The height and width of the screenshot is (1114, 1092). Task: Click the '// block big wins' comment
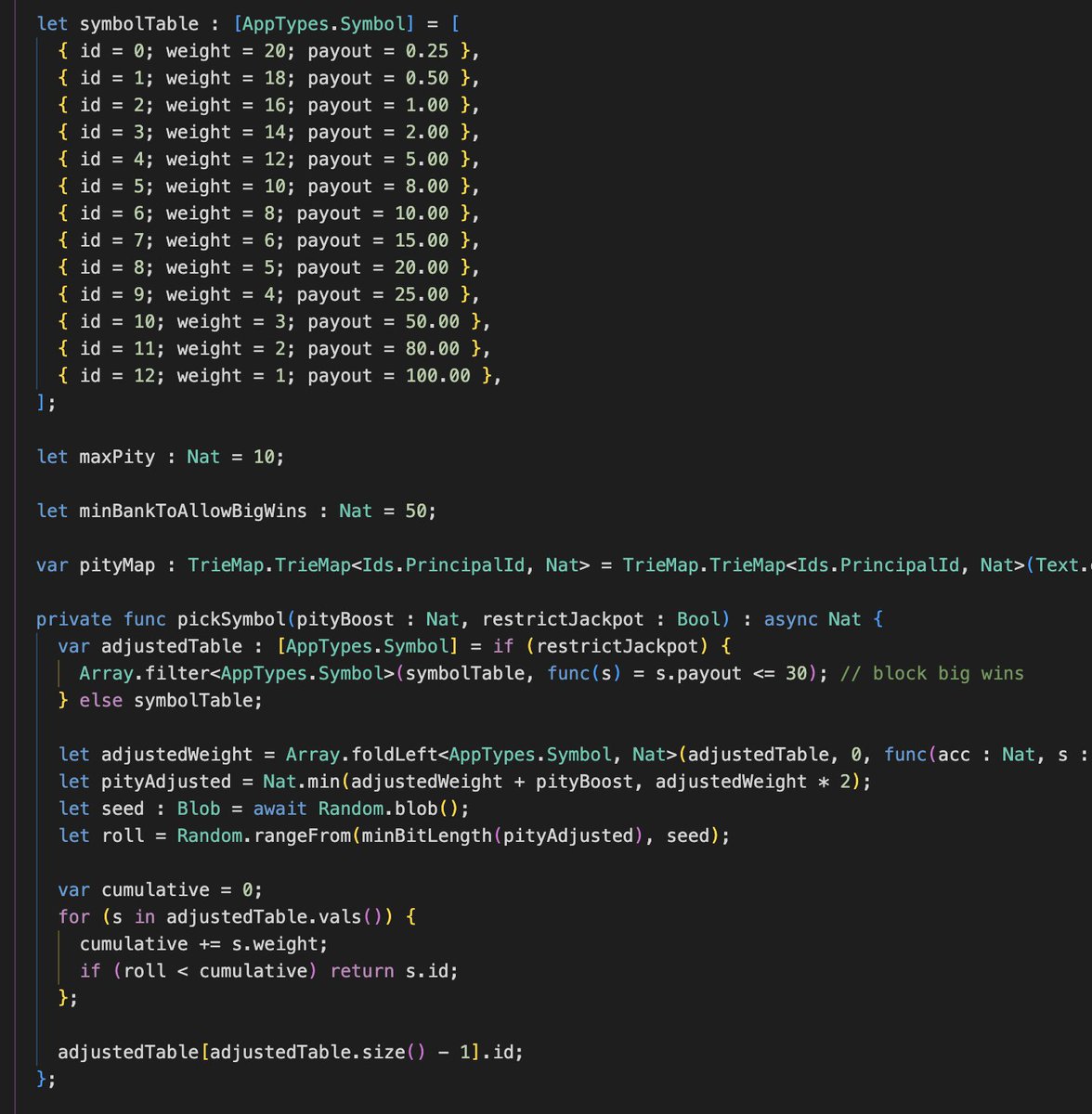pyautogui.click(x=931, y=673)
